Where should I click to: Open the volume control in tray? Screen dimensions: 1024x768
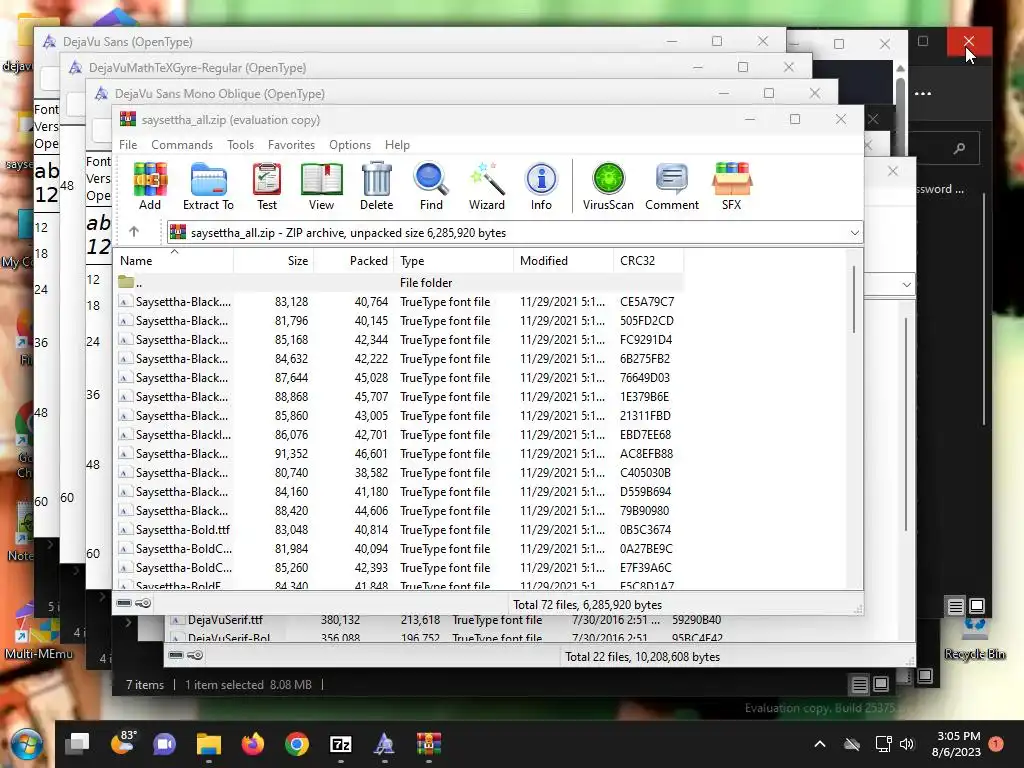pos(906,744)
